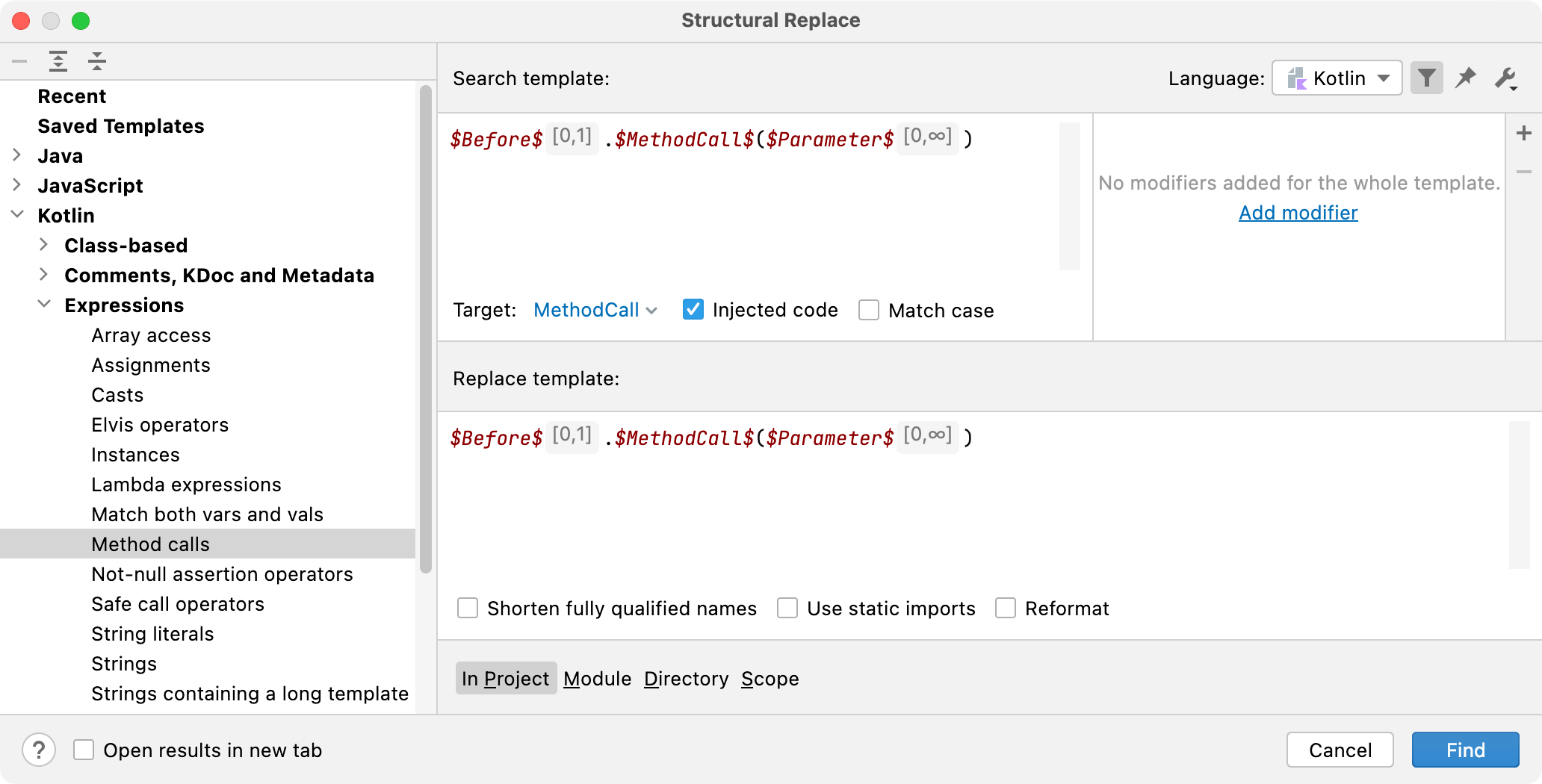The height and width of the screenshot is (784, 1542).
Task: Enable the Match case option
Action: click(868, 309)
